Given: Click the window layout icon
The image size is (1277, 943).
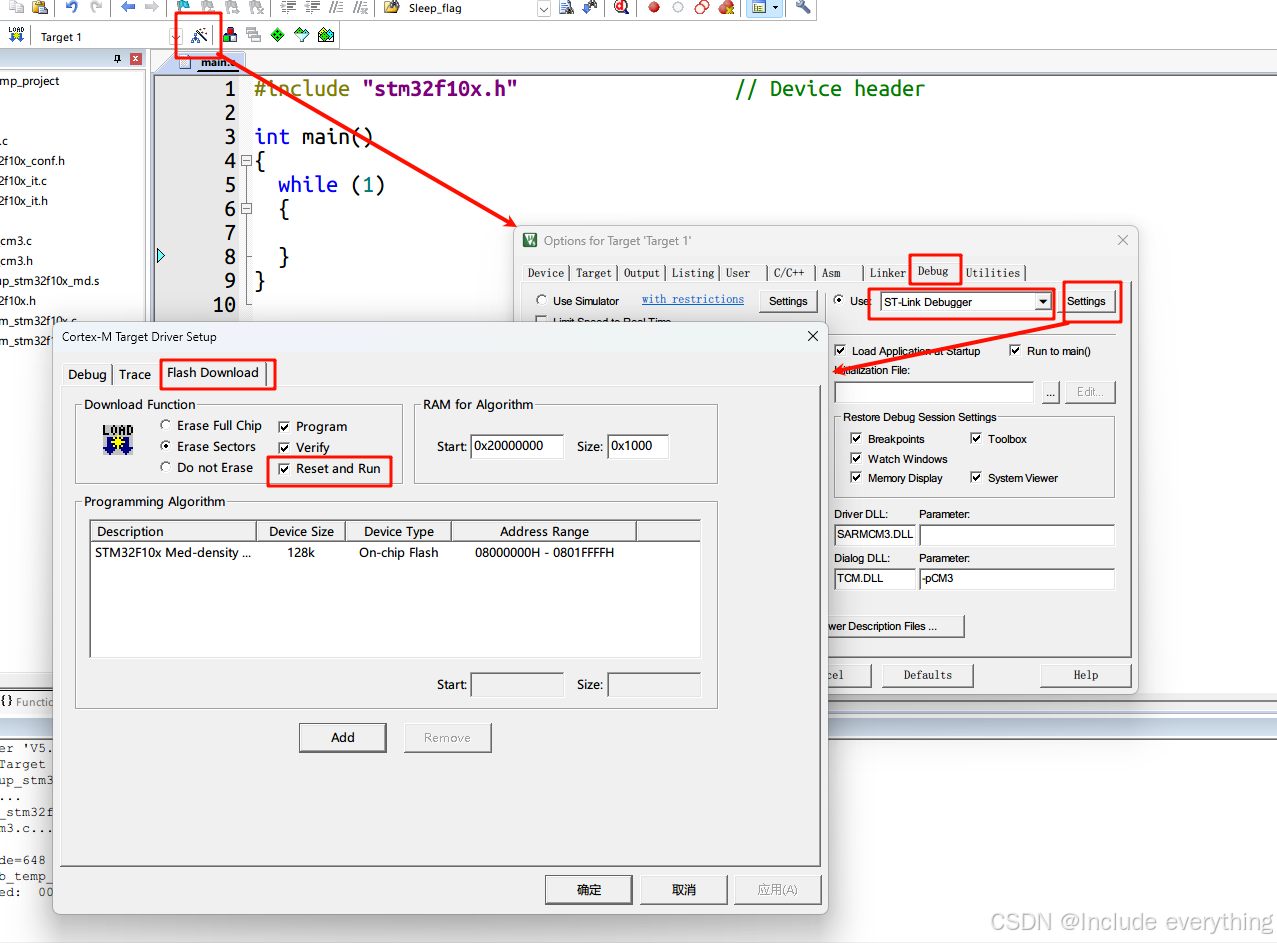Looking at the screenshot, I should pyautogui.click(x=759, y=8).
